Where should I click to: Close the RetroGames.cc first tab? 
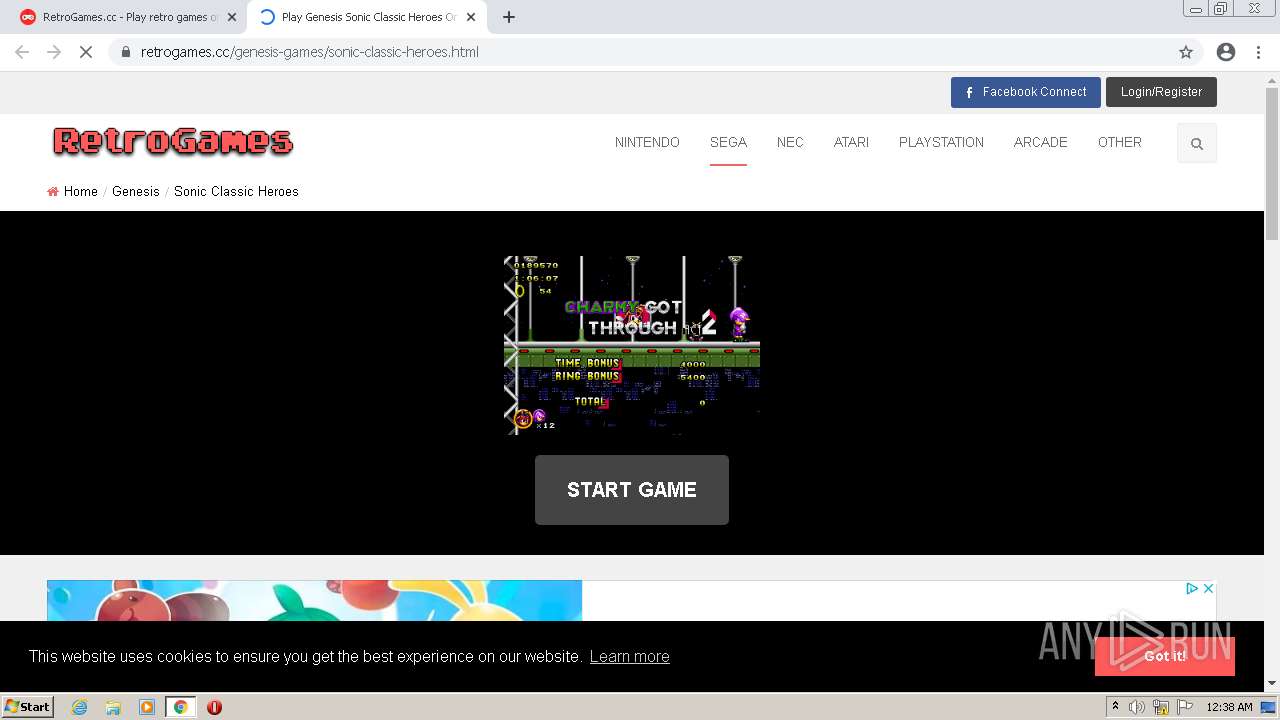click(x=232, y=17)
